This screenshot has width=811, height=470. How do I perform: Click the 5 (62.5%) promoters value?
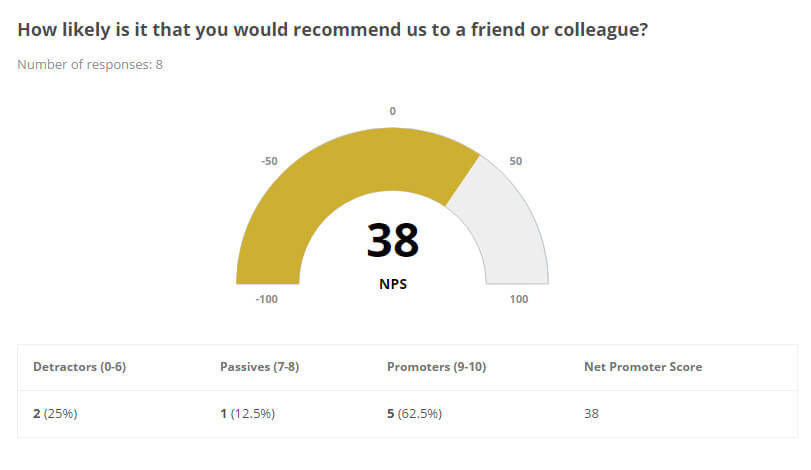[414, 413]
